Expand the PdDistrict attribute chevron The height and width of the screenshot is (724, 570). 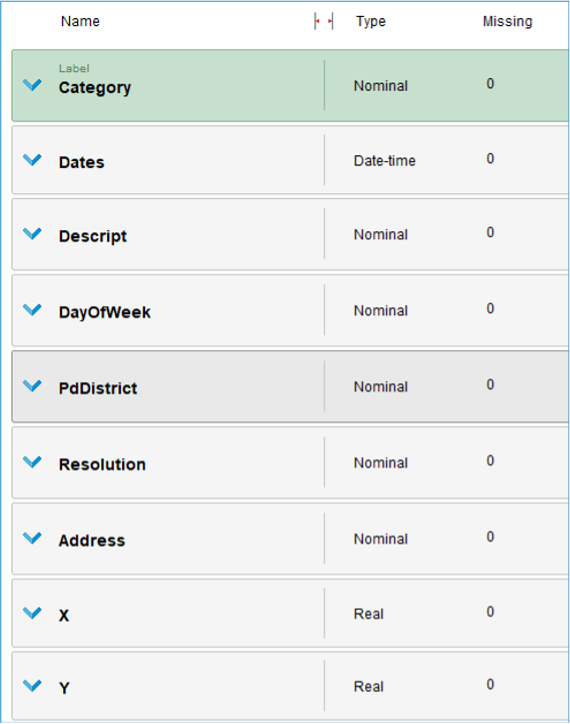tap(32, 386)
